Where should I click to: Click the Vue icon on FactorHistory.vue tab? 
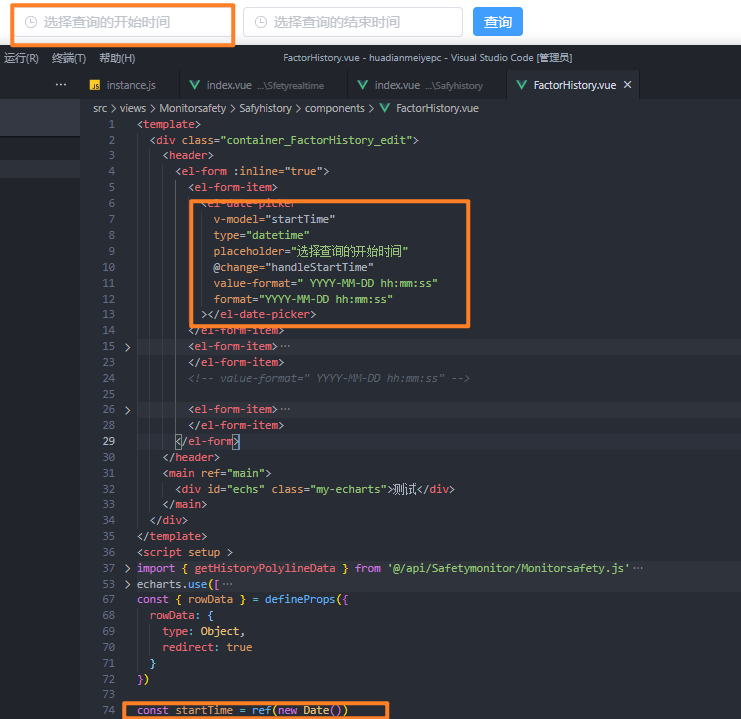click(x=521, y=85)
